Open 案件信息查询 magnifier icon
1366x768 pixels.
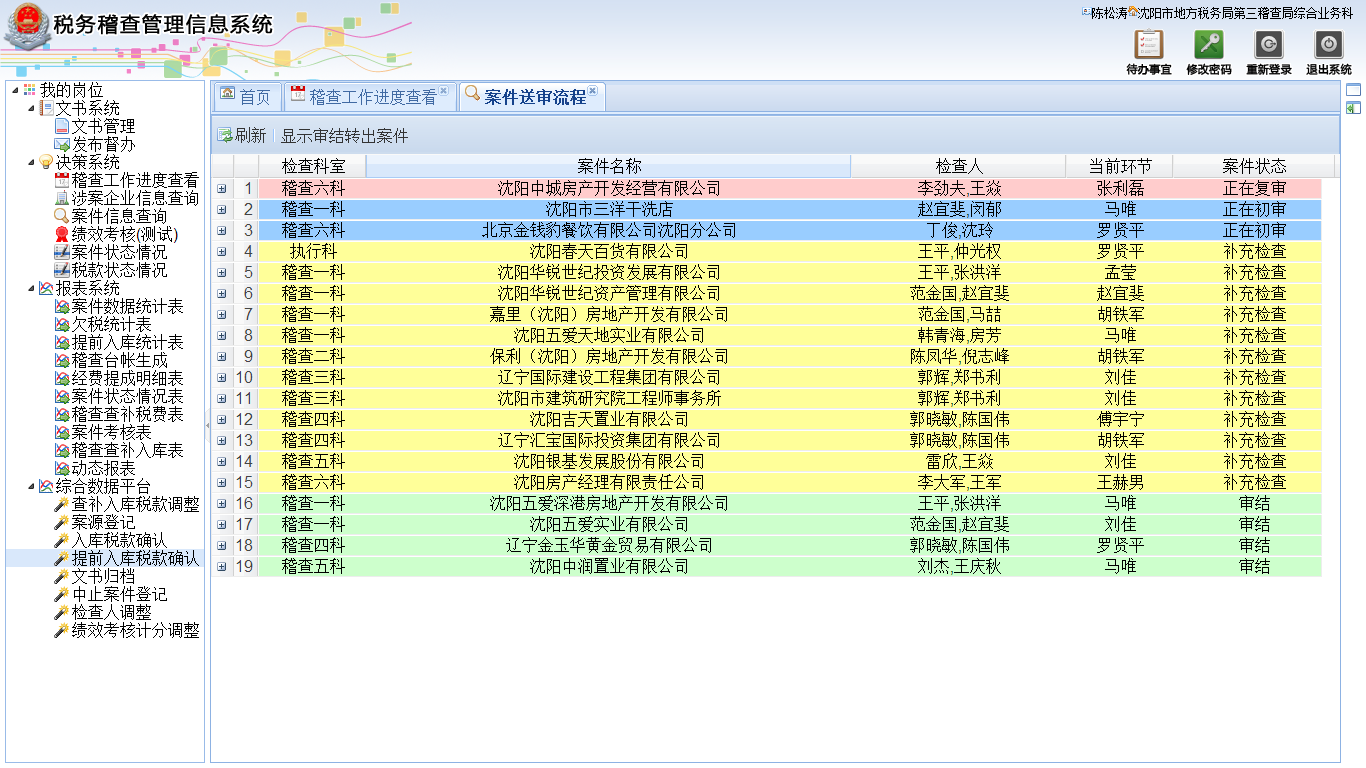tap(62, 217)
